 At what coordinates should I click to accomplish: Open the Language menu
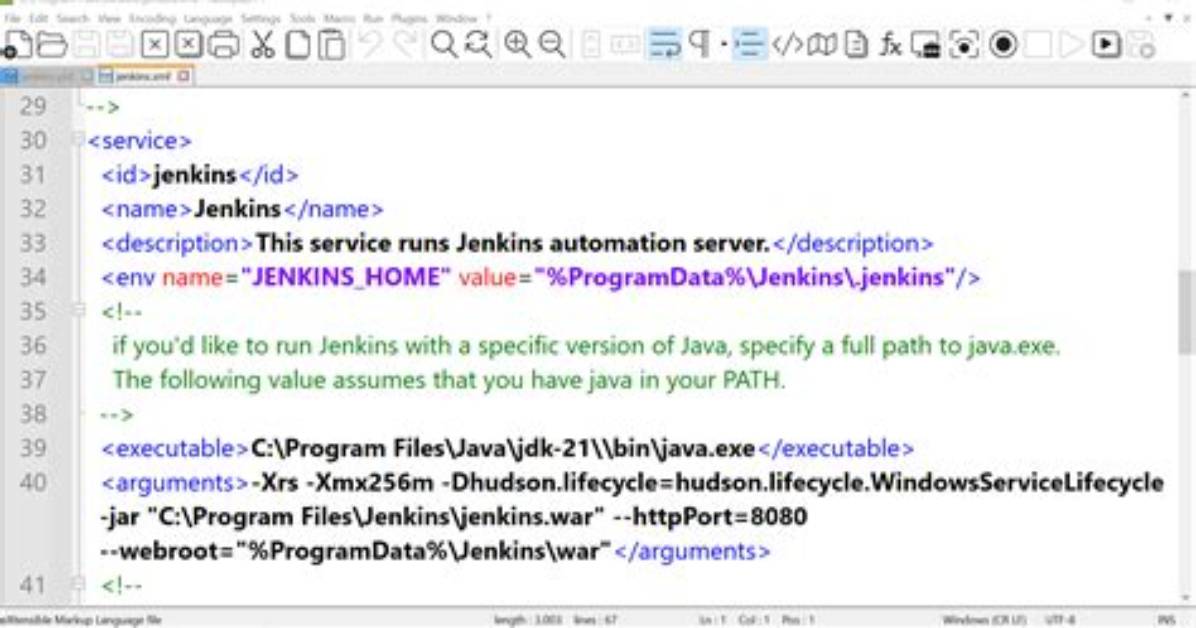pyautogui.click(x=207, y=18)
